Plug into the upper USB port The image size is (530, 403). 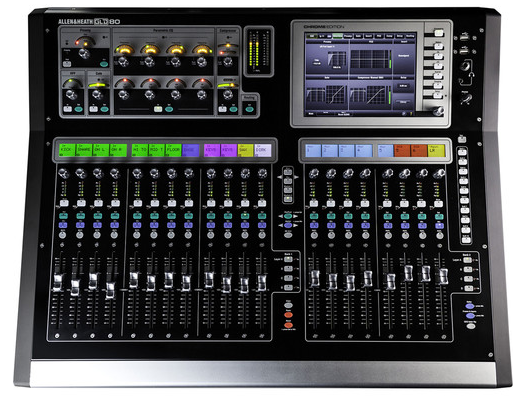tap(465, 37)
